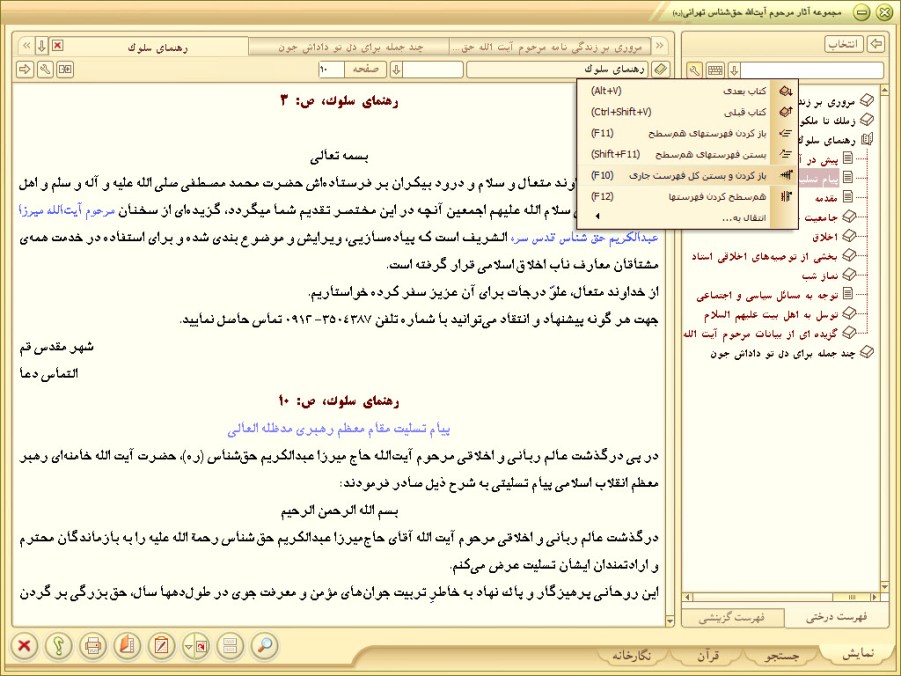This screenshot has height=676, width=901.
Task: Click the magnifying glass search icon
Action: tap(265, 646)
